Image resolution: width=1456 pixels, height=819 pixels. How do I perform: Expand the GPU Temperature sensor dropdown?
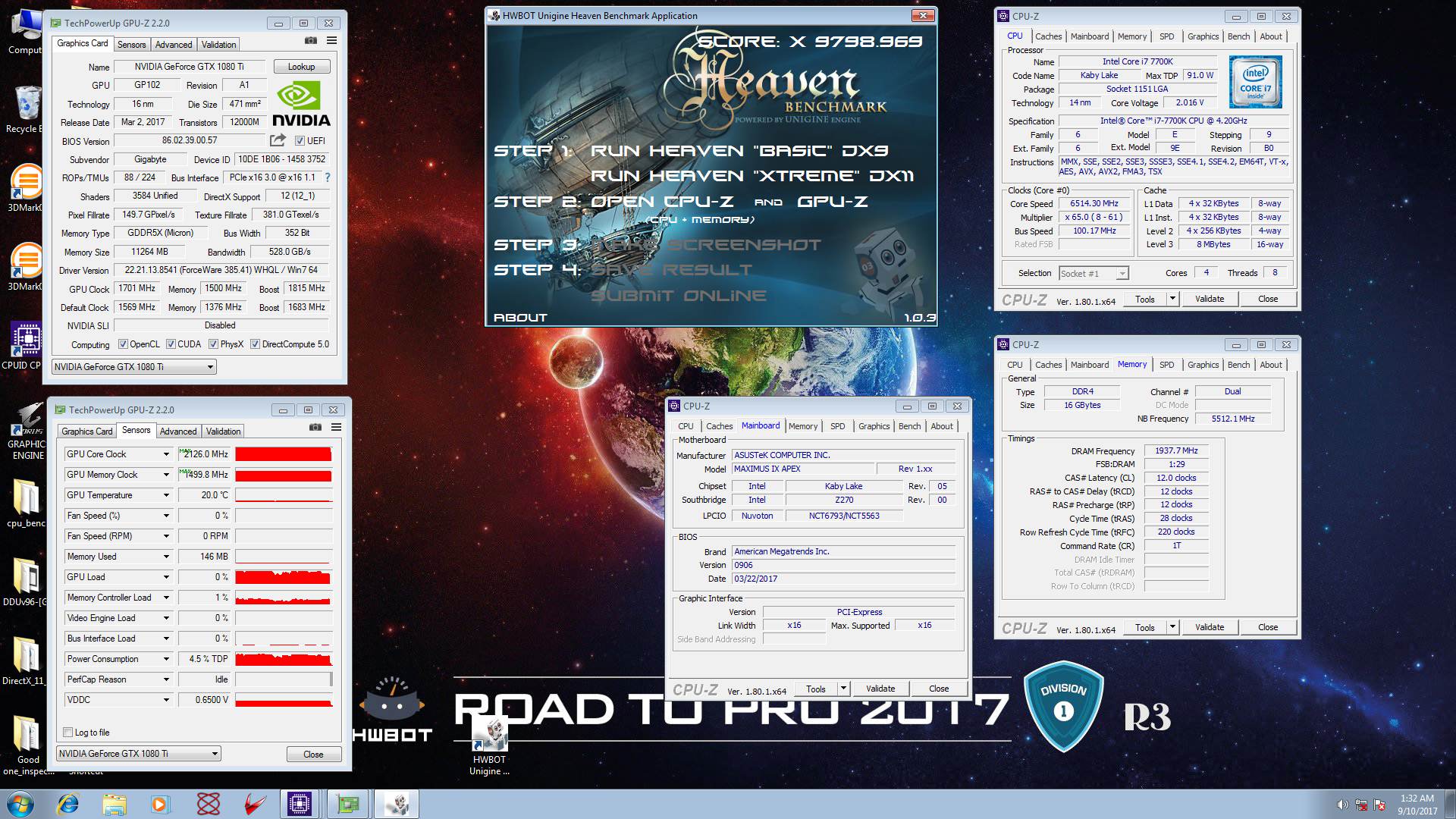(x=166, y=495)
